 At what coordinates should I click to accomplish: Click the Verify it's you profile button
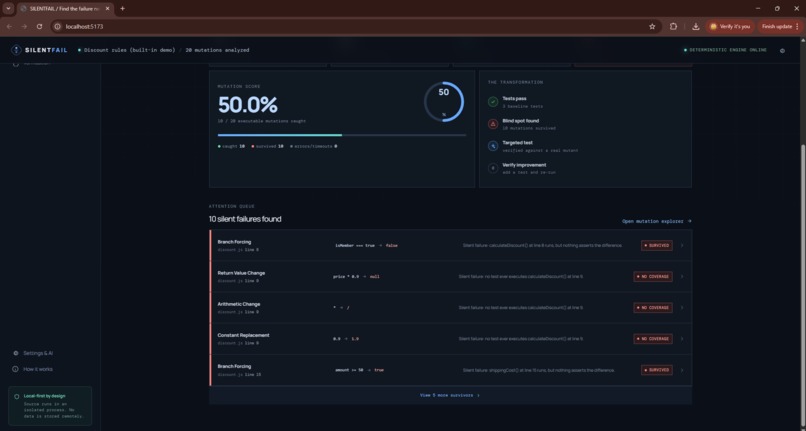click(x=730, y=27)
